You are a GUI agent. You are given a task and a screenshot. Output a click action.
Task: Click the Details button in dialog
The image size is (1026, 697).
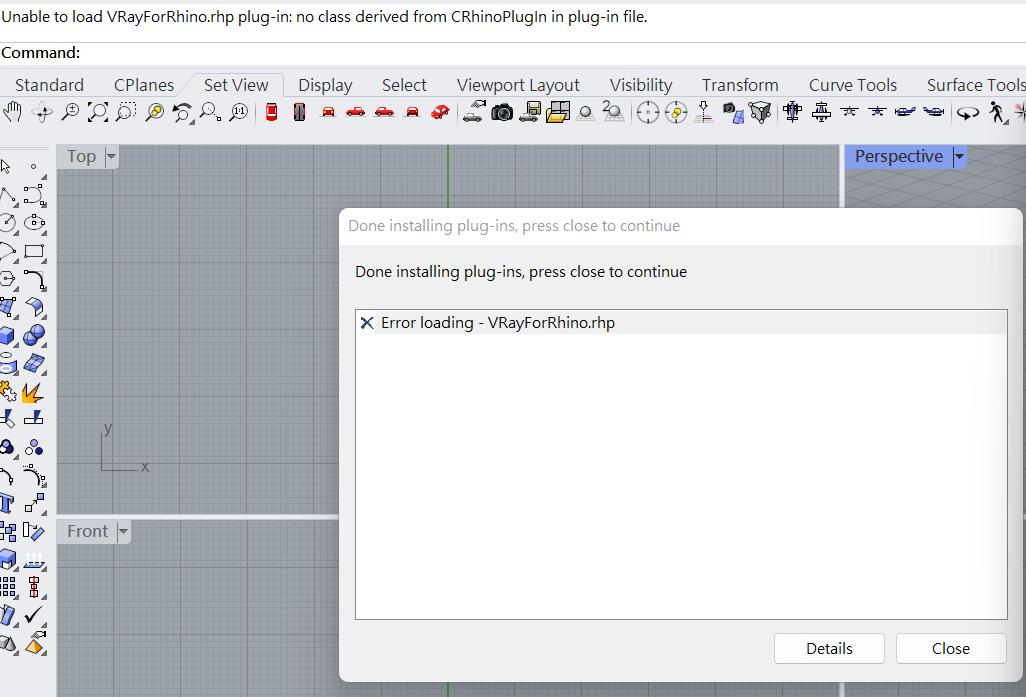click(829, 649)
